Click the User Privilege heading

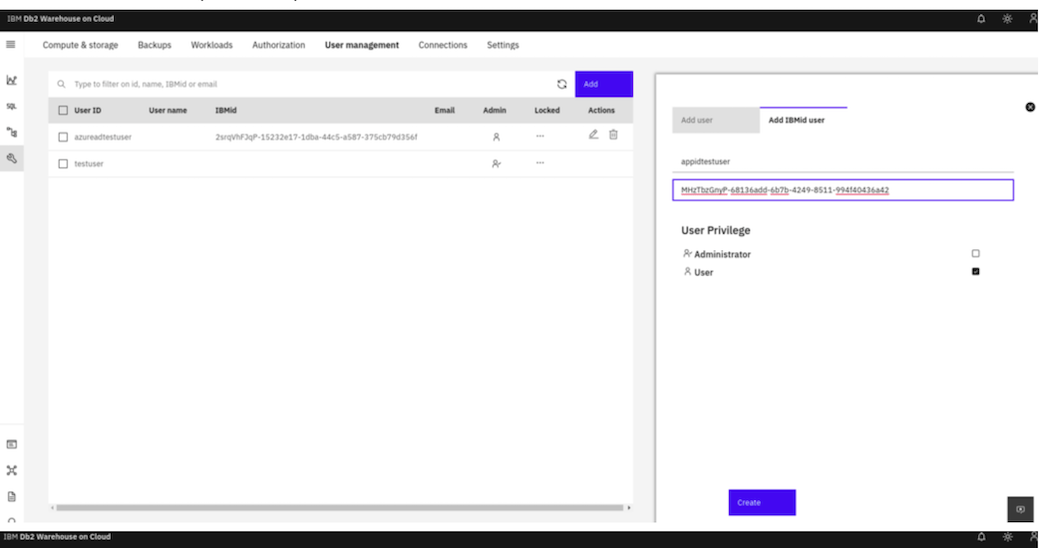pos(715,230)
